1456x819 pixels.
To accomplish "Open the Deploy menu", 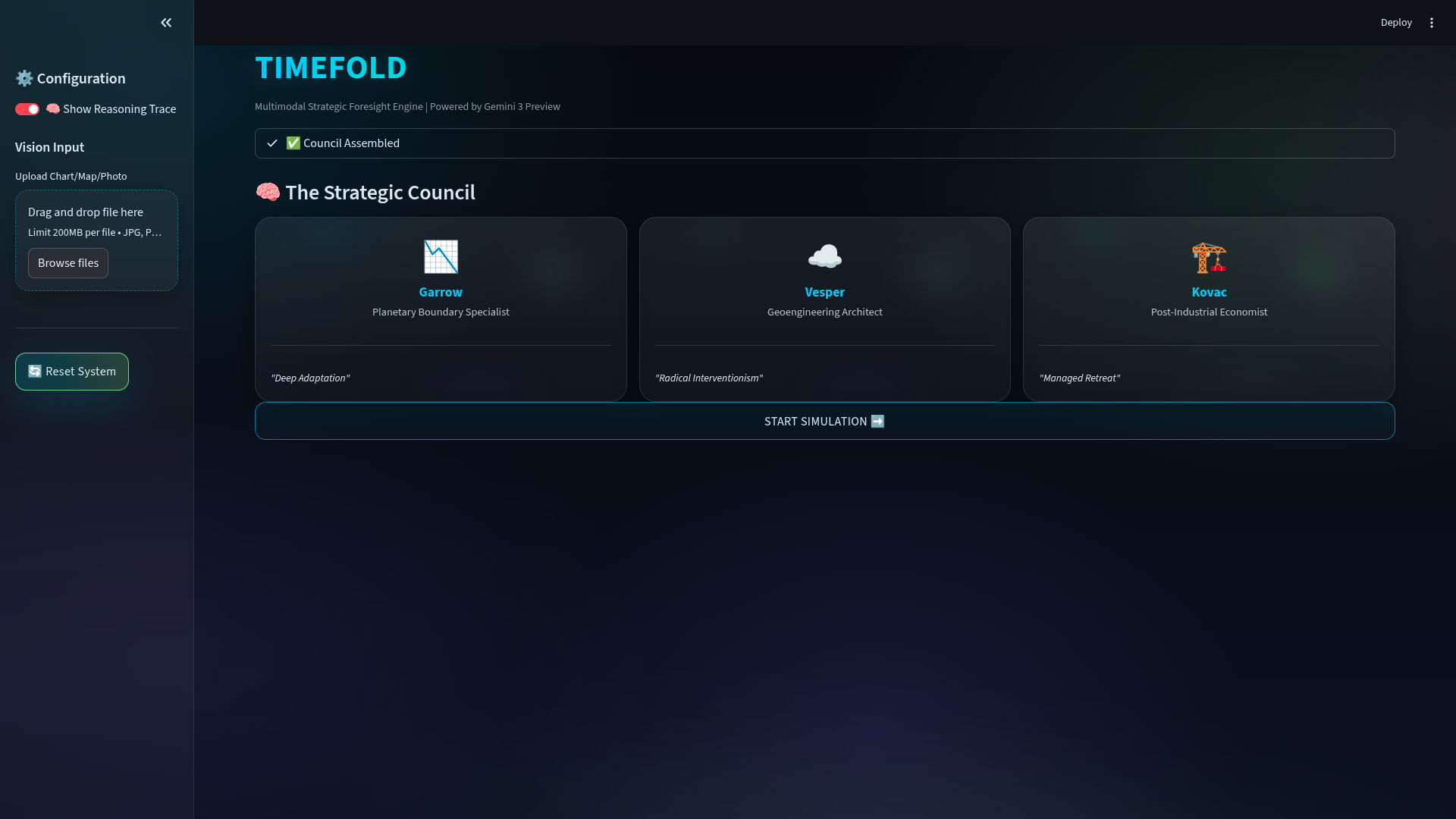I will click(x=1395, y=23).
